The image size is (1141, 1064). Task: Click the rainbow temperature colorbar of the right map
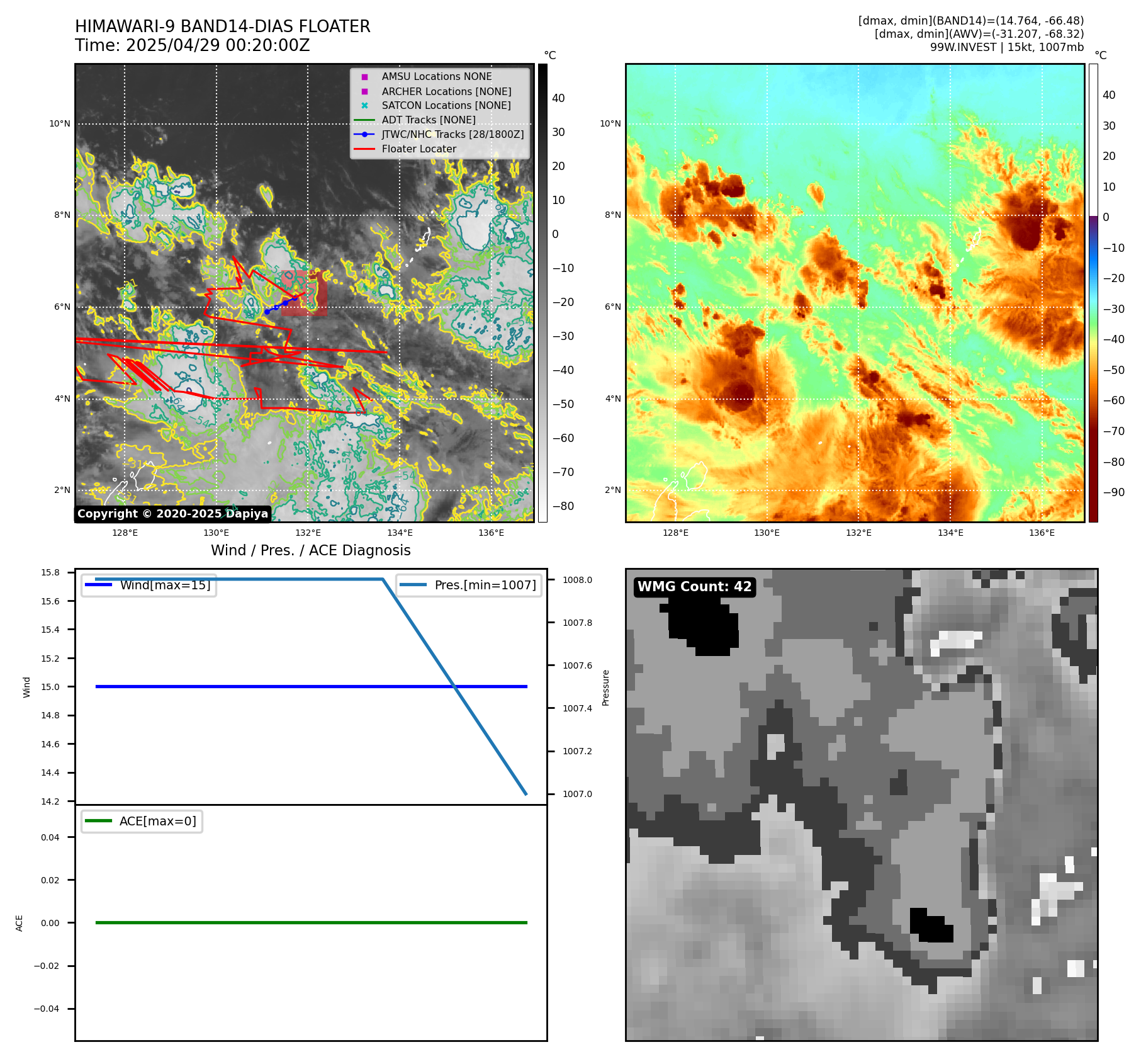[x=1094, y=293]
